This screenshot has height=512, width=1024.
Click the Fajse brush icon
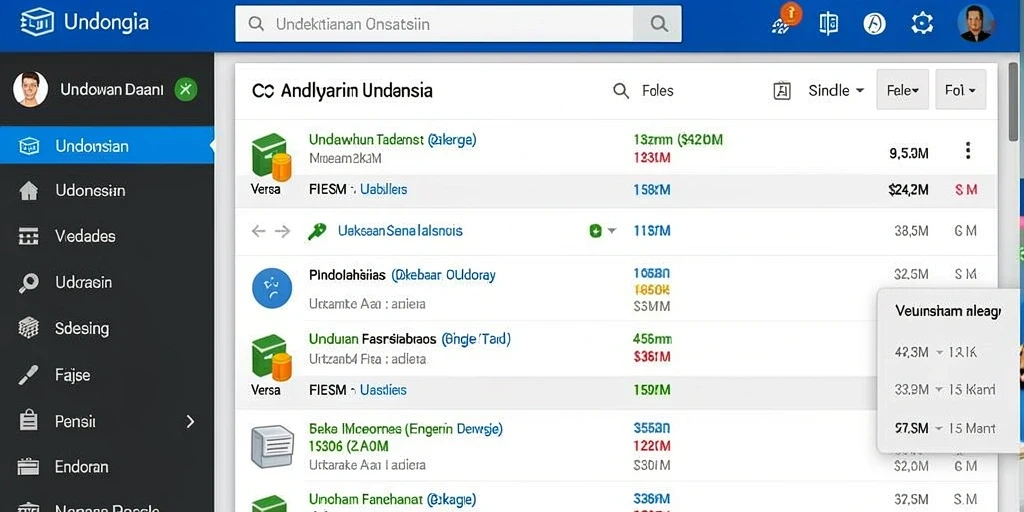(x=29, y=375)
